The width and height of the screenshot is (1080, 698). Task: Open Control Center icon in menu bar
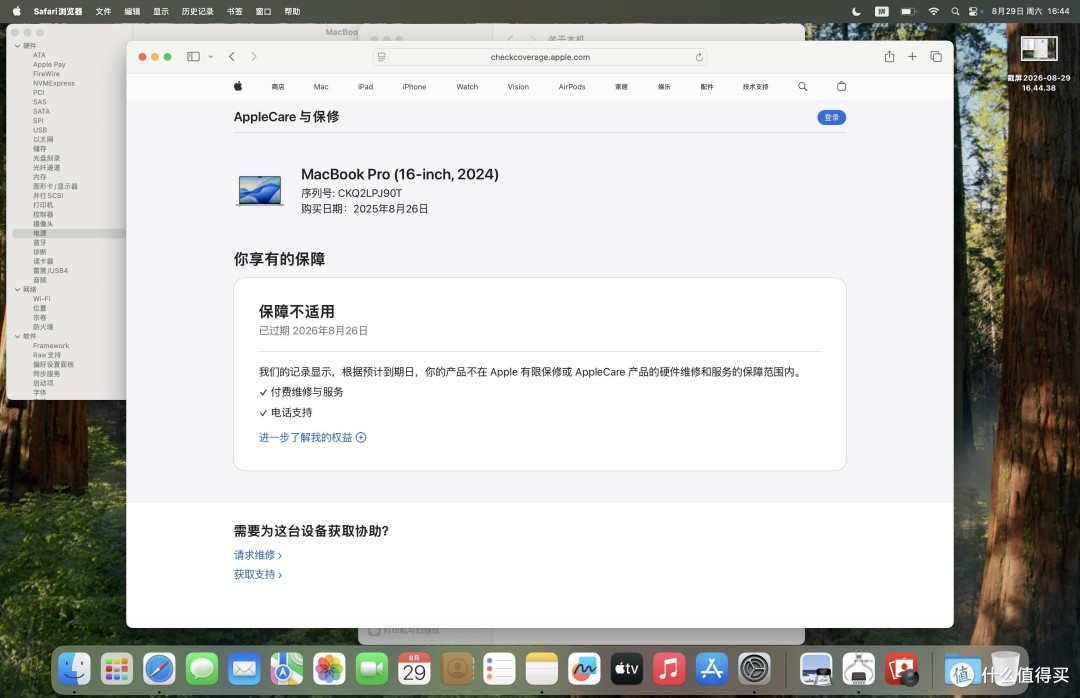coord(974,11)
